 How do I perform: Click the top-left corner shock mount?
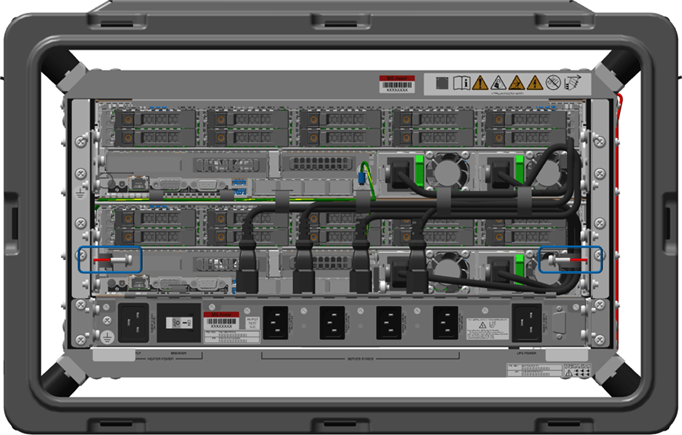click(65, 69)
